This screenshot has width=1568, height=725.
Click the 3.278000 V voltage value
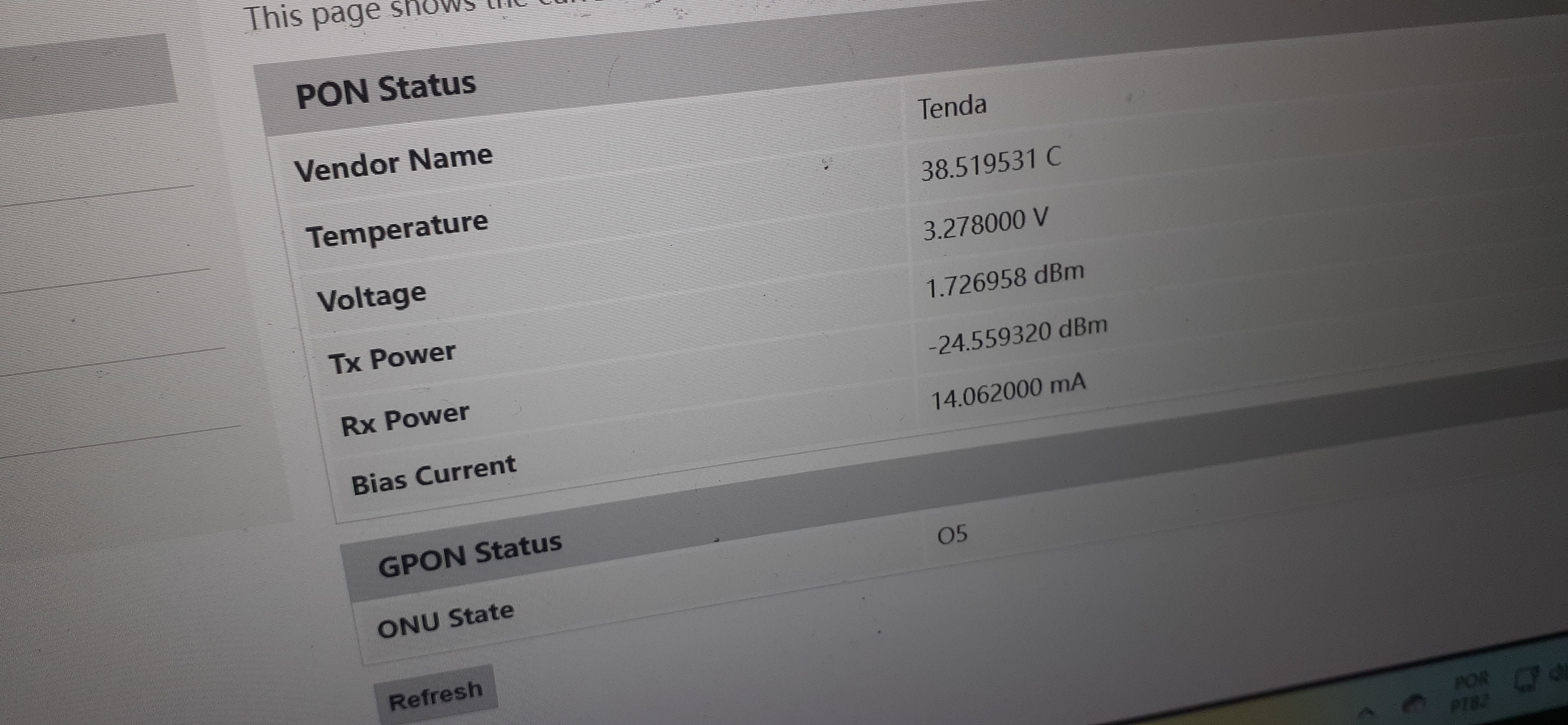point(985,223)
